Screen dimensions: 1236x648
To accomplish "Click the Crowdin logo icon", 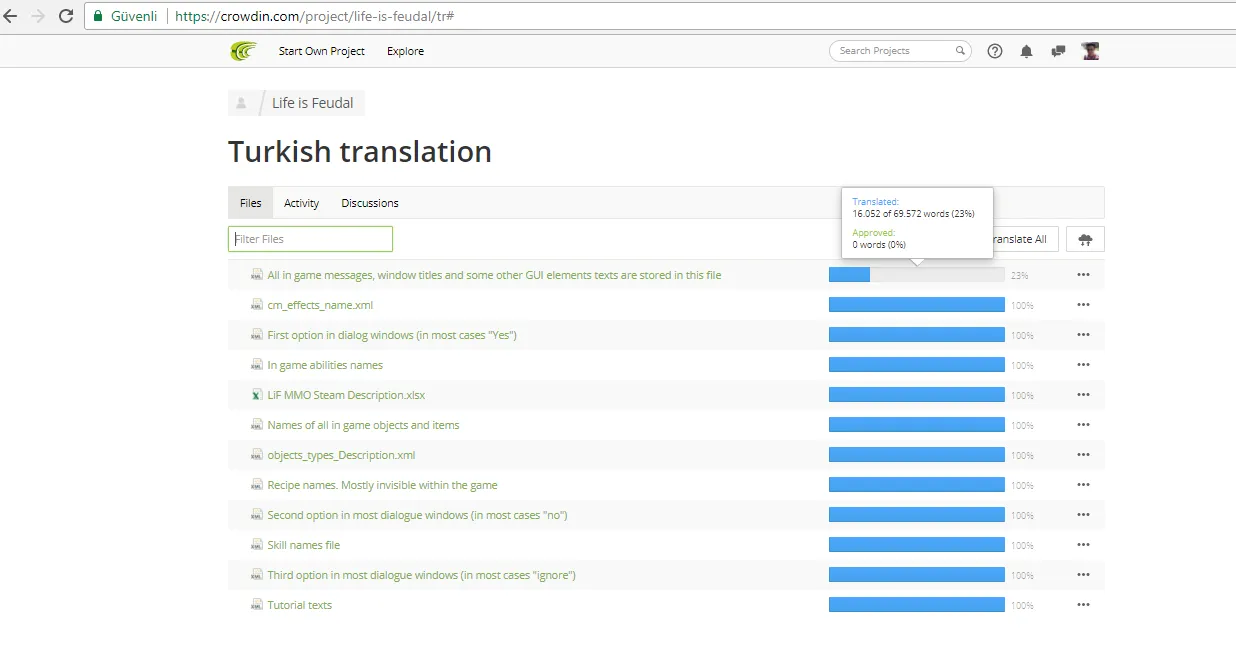I will (243, 51).
